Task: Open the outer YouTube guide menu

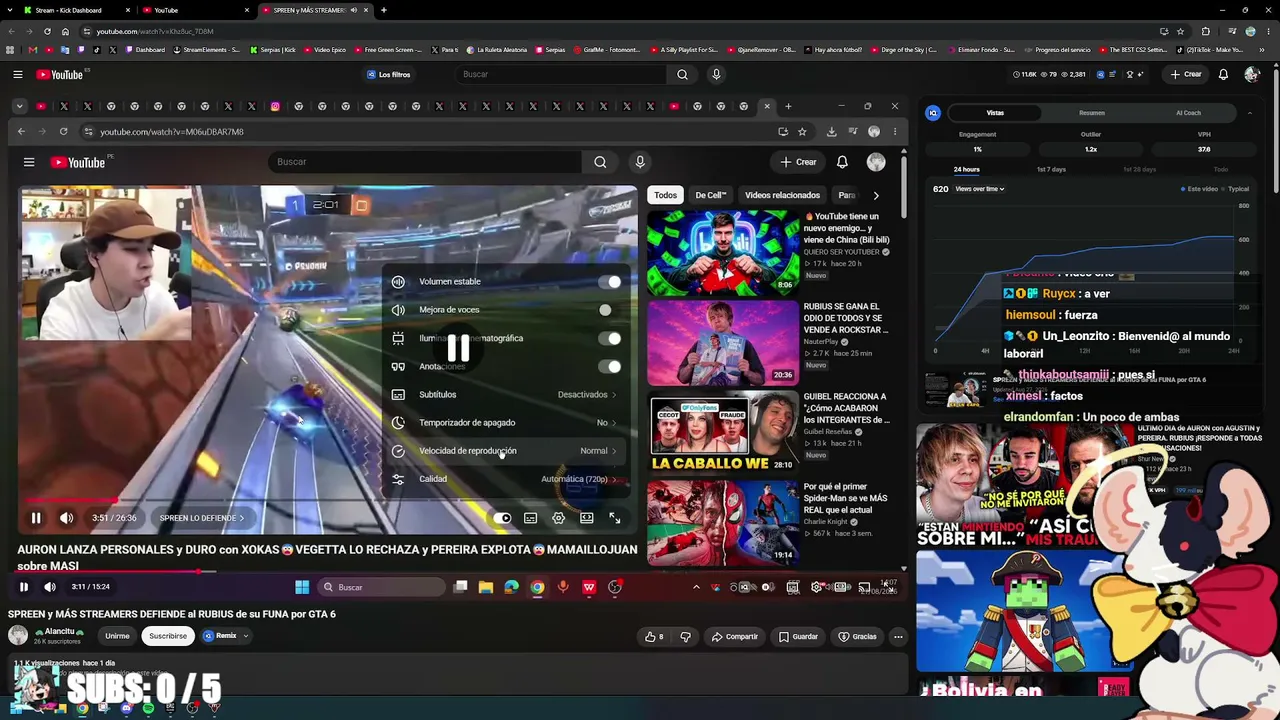Action: point(18,74)
